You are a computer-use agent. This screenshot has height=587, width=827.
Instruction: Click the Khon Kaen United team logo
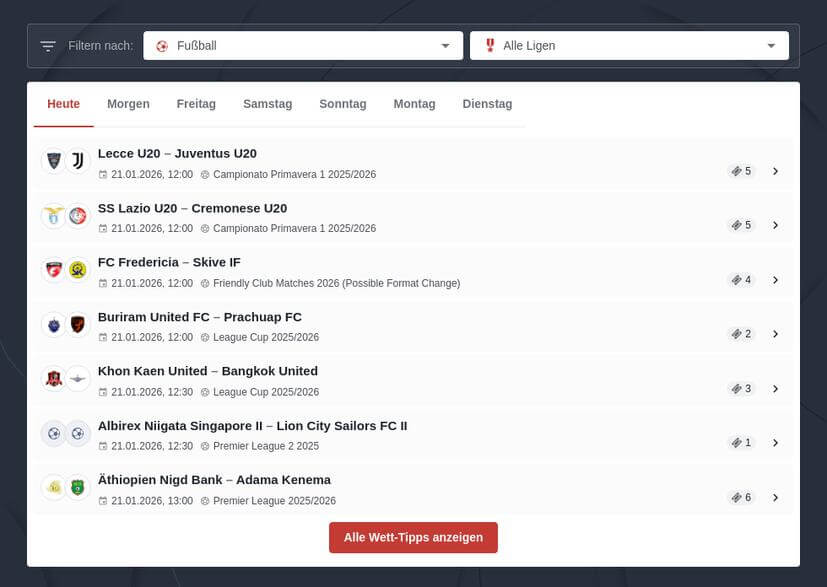coord(53,378)
